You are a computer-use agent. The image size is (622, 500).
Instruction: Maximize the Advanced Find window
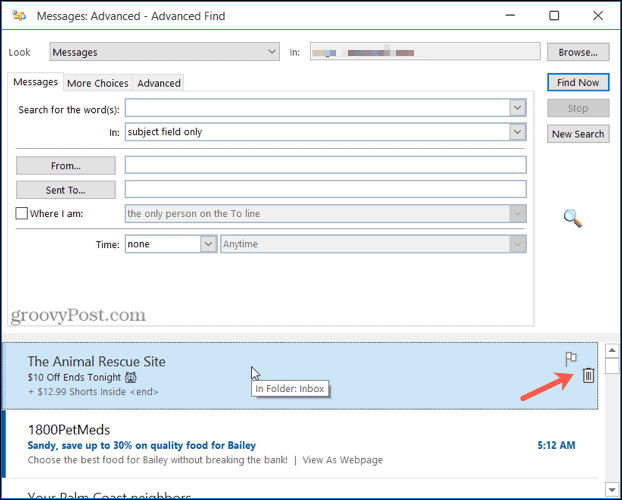coord(554,15)
